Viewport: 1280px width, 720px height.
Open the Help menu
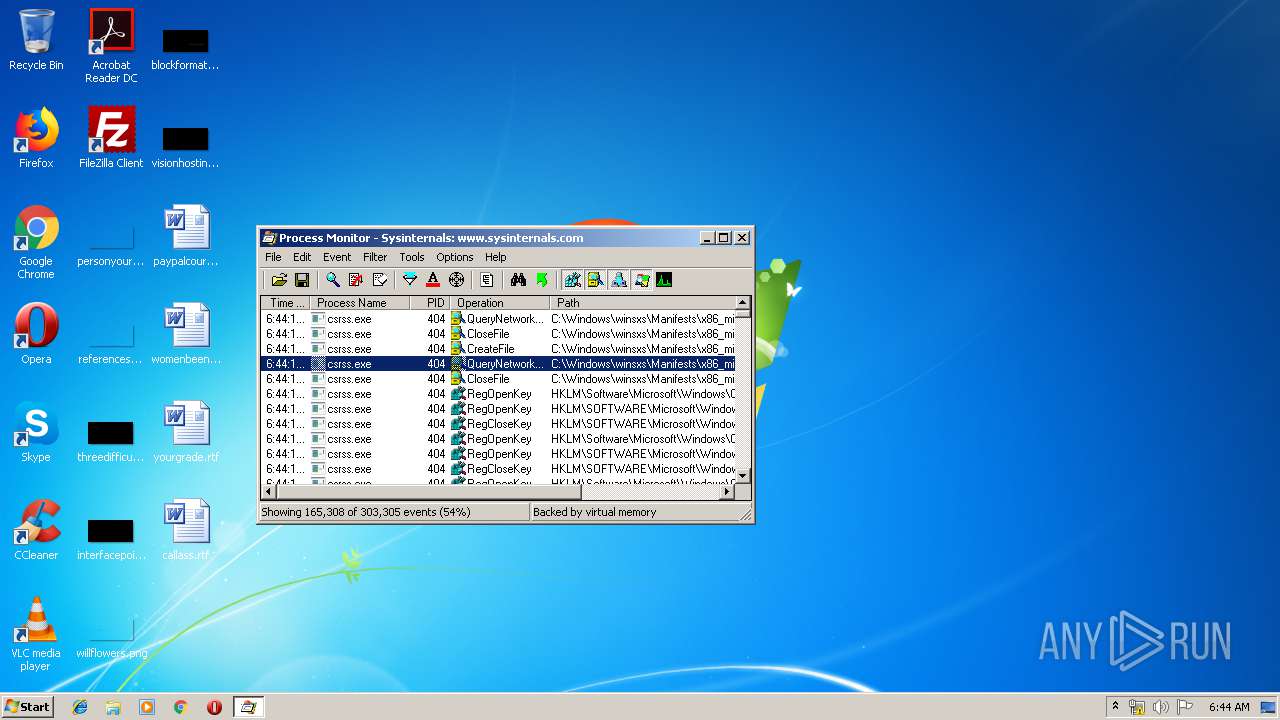[496, 257]
